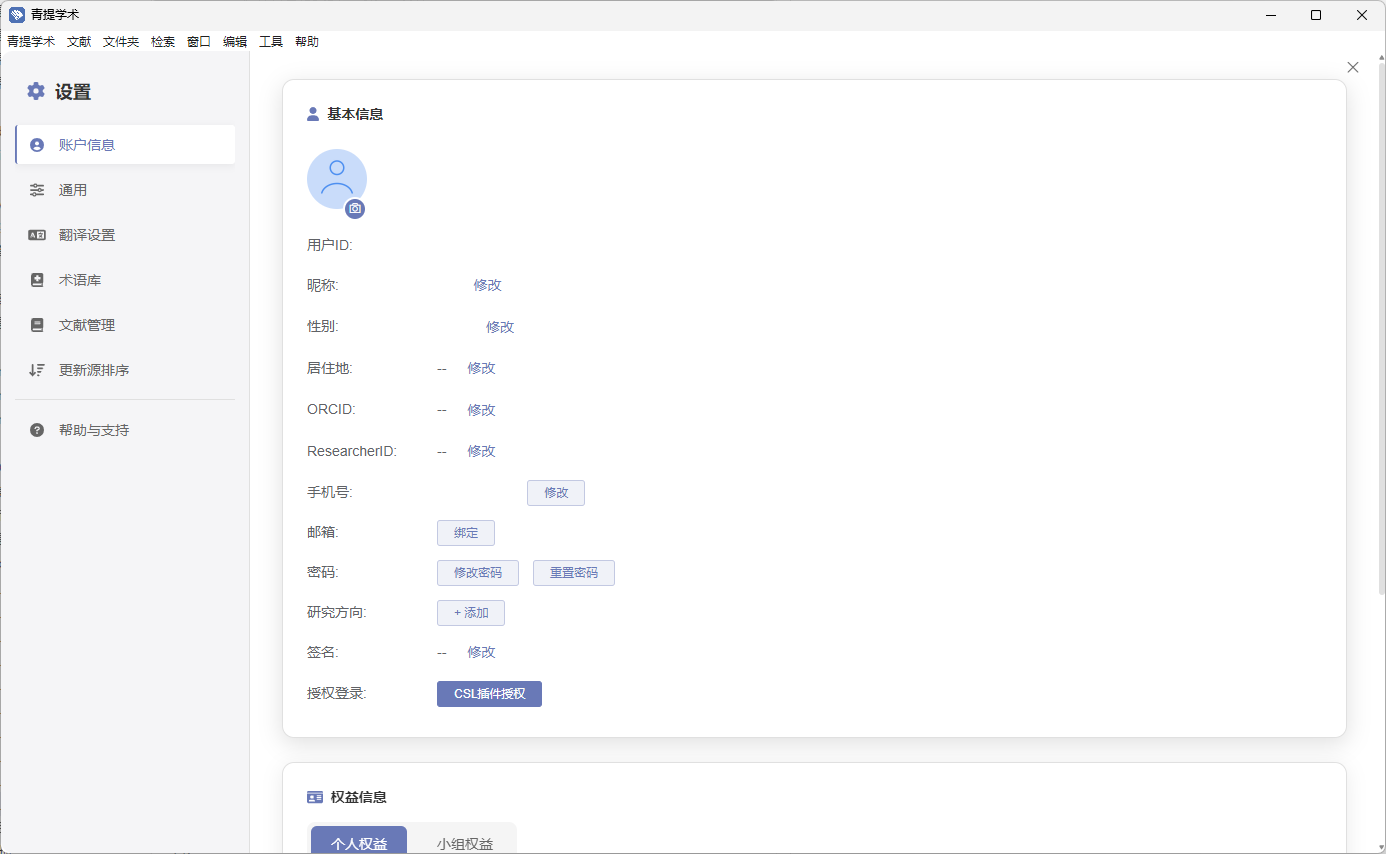The height and width of the screenshot is (854, 1386).
Task: Click the 修改密码 button
Action: click(478, 573)
